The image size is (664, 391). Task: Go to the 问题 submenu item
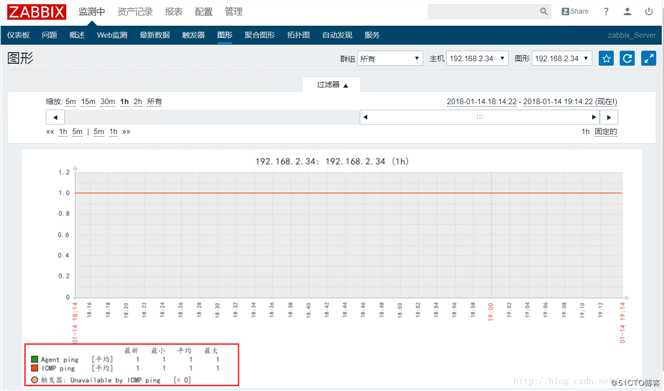49,35
